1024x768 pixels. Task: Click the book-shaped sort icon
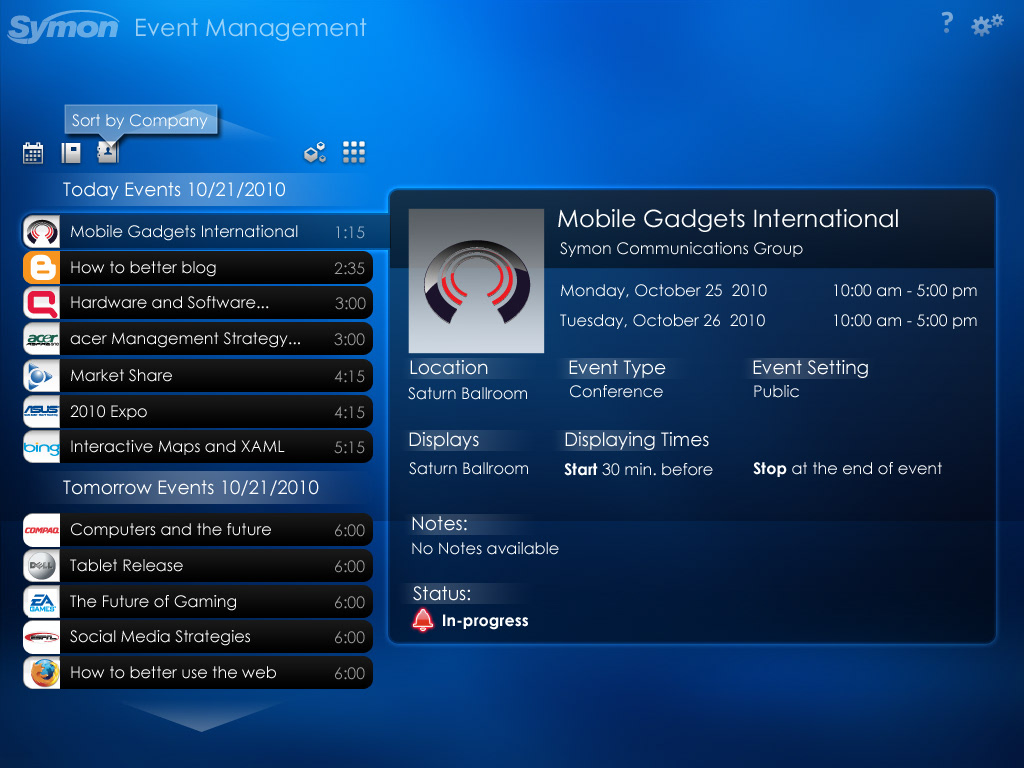(71, 152)
